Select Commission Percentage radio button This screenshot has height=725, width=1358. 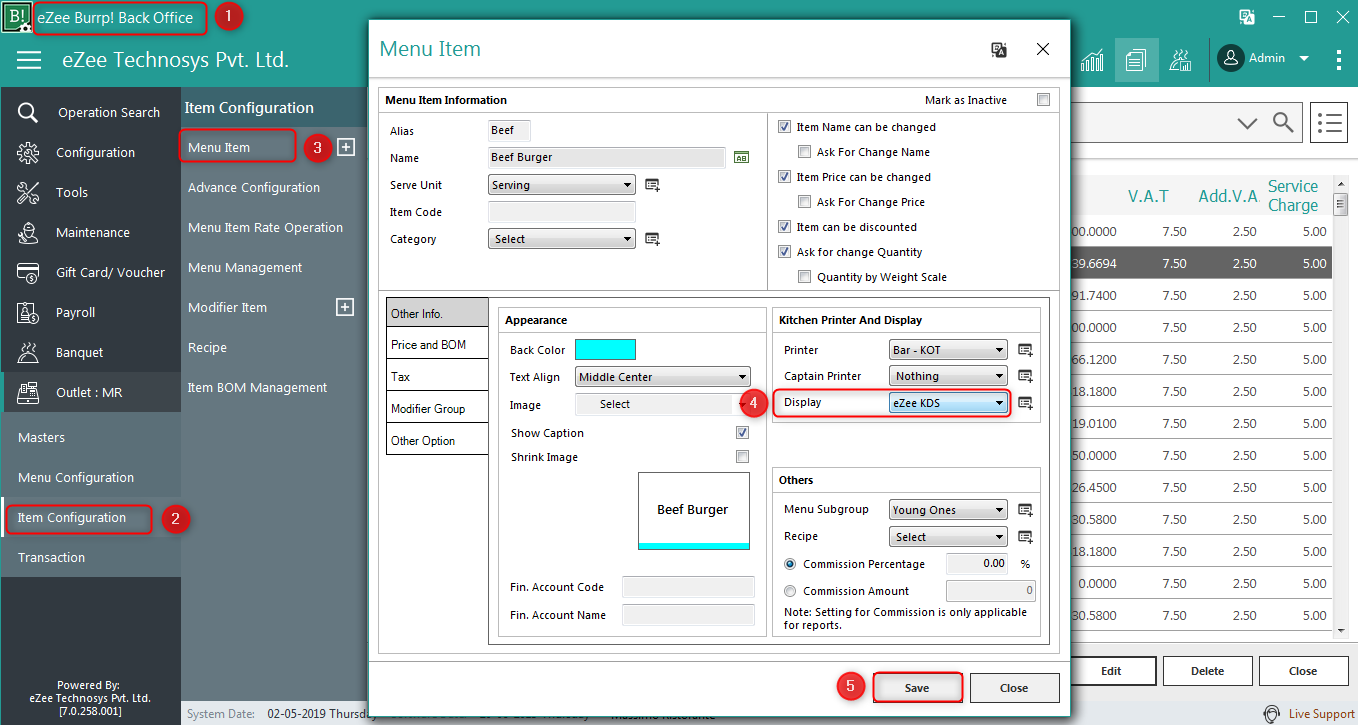click(x=791, y=564)
